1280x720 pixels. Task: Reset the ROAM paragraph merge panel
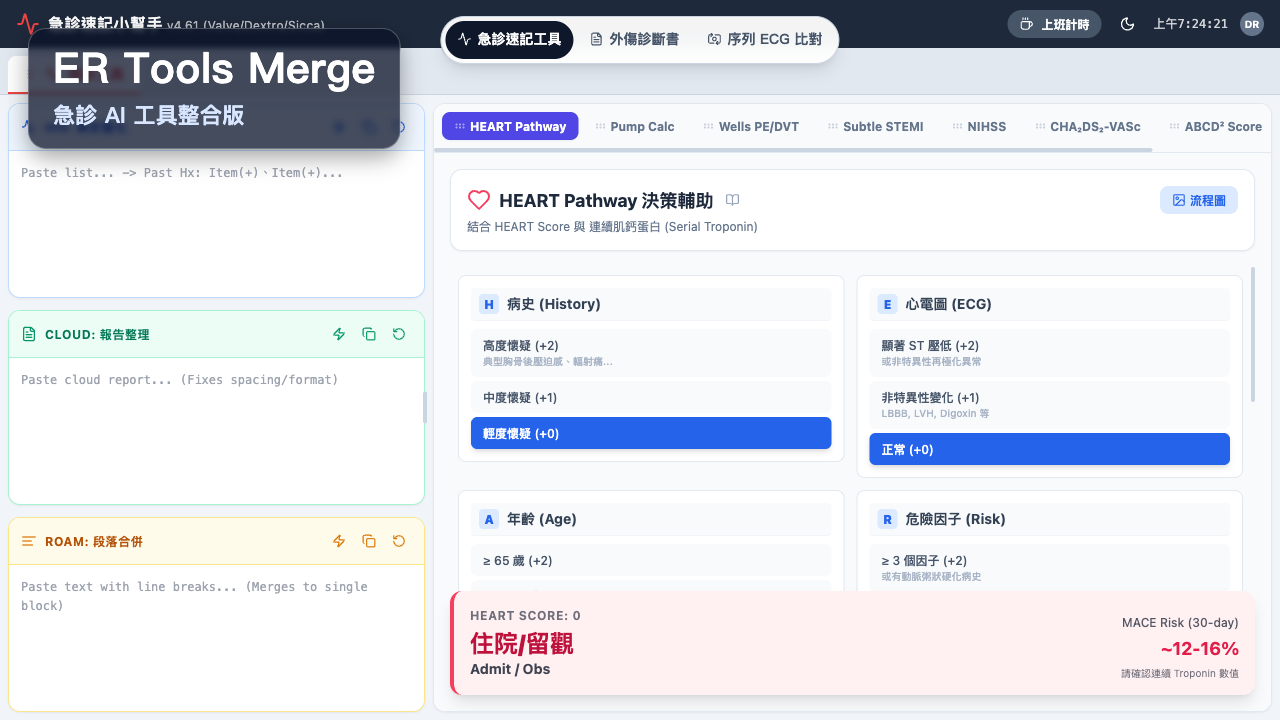(x=398, y=541)
